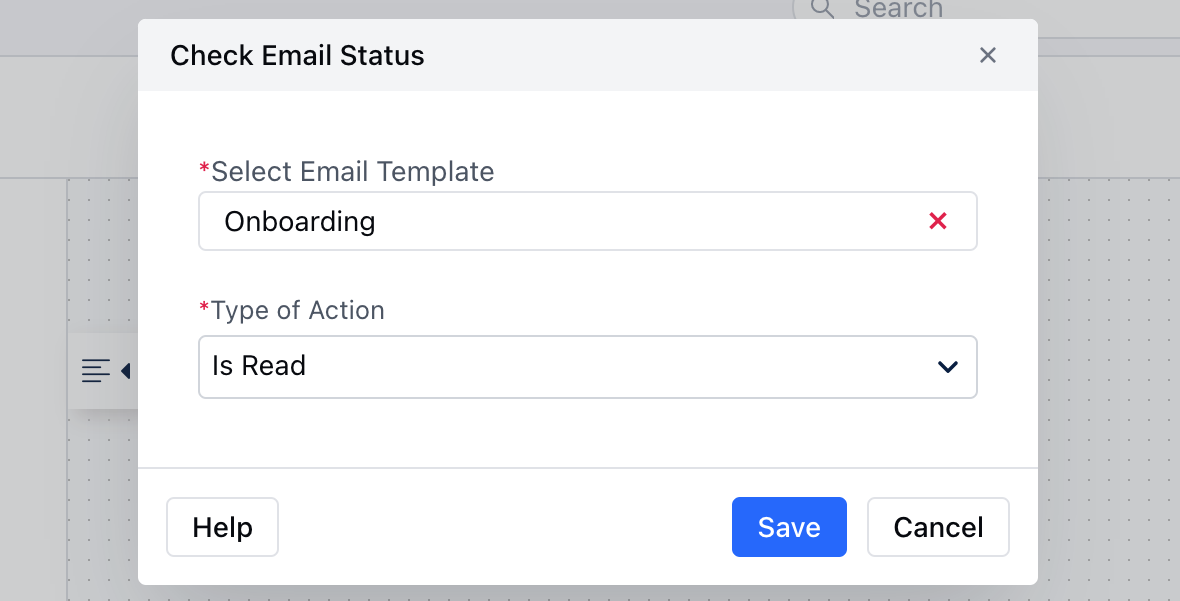The height and width of the screenshot is (601, 1180).
Task: Click the Select Email Template label
Action: [x=352, y=171]
